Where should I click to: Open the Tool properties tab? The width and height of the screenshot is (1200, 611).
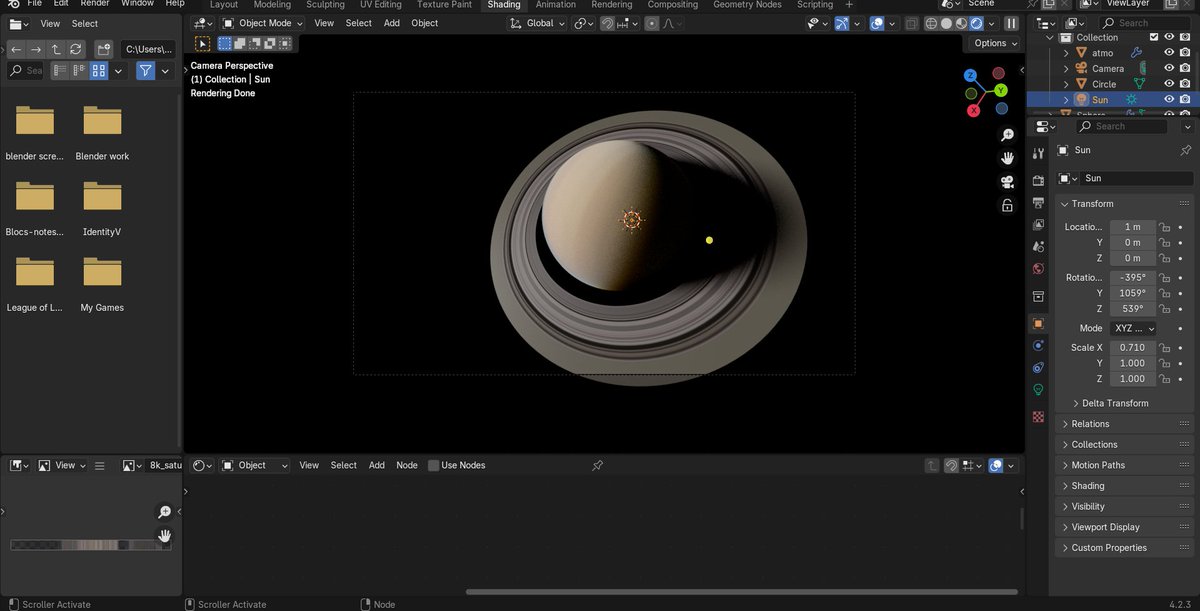[1038, 152]
